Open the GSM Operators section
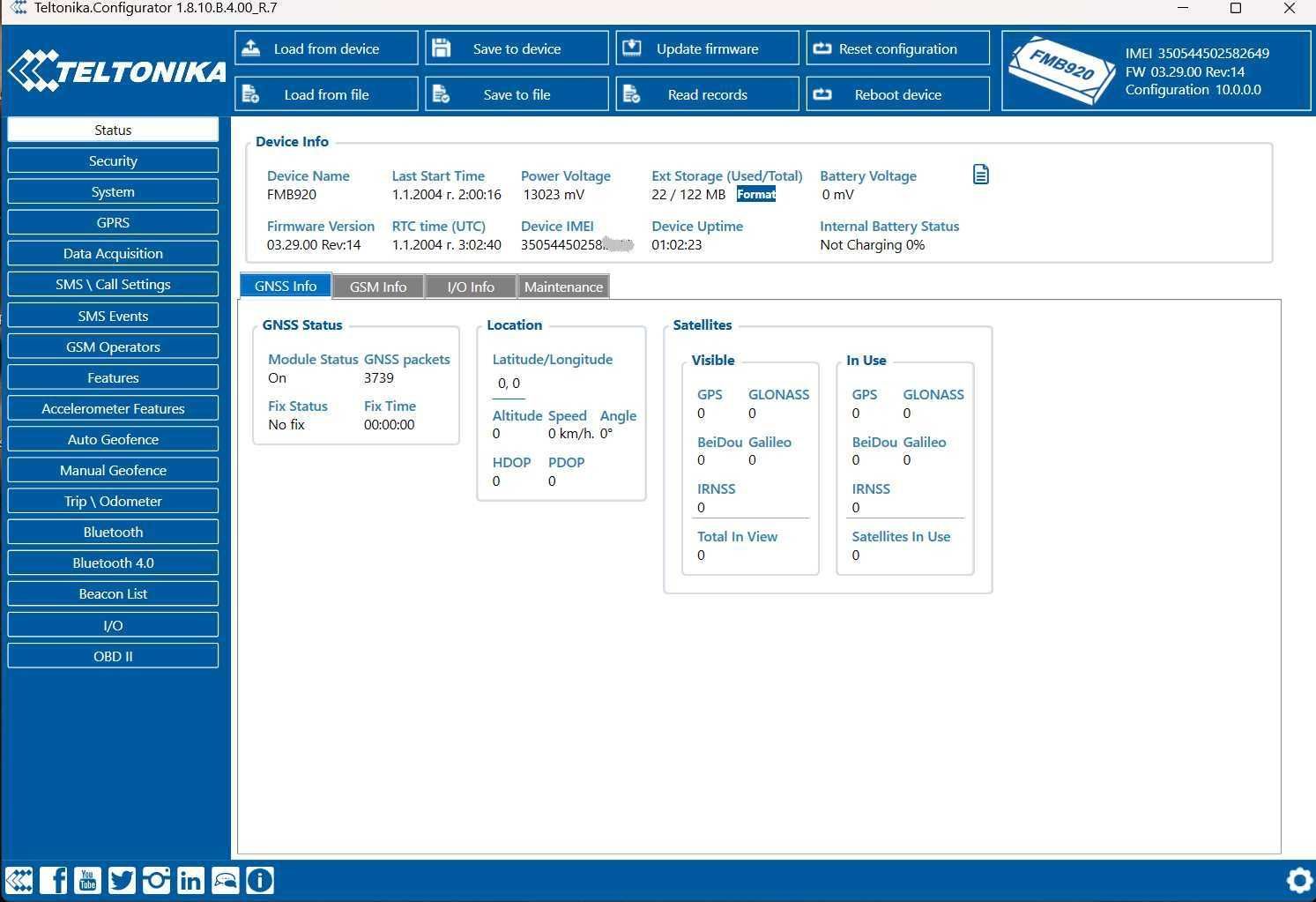 pos(113,347)
